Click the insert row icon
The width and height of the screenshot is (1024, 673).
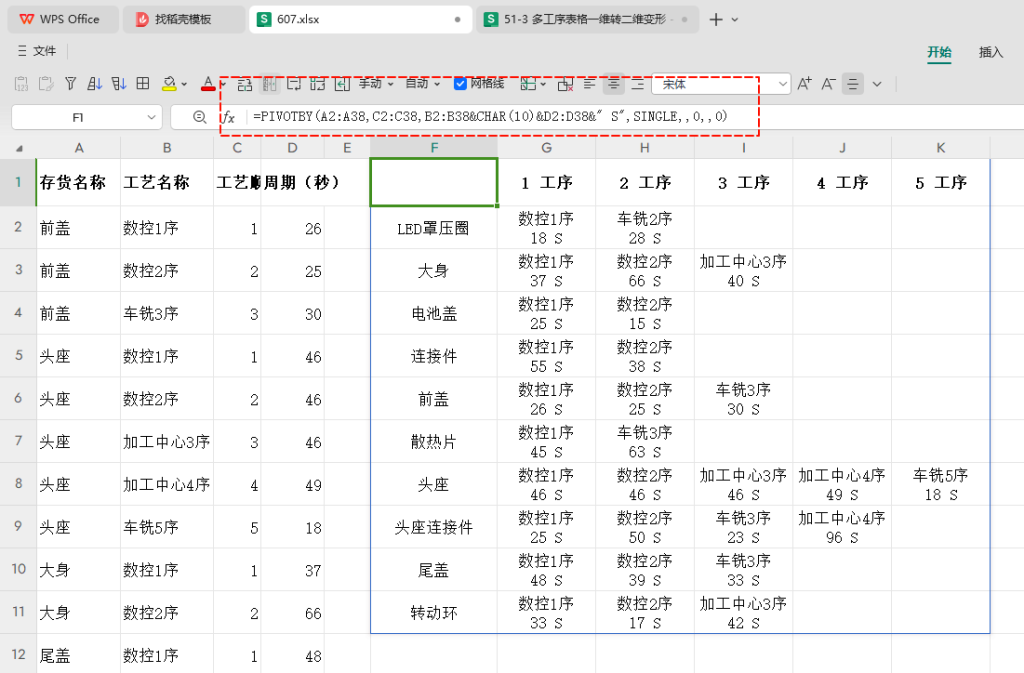pos(245,84)
